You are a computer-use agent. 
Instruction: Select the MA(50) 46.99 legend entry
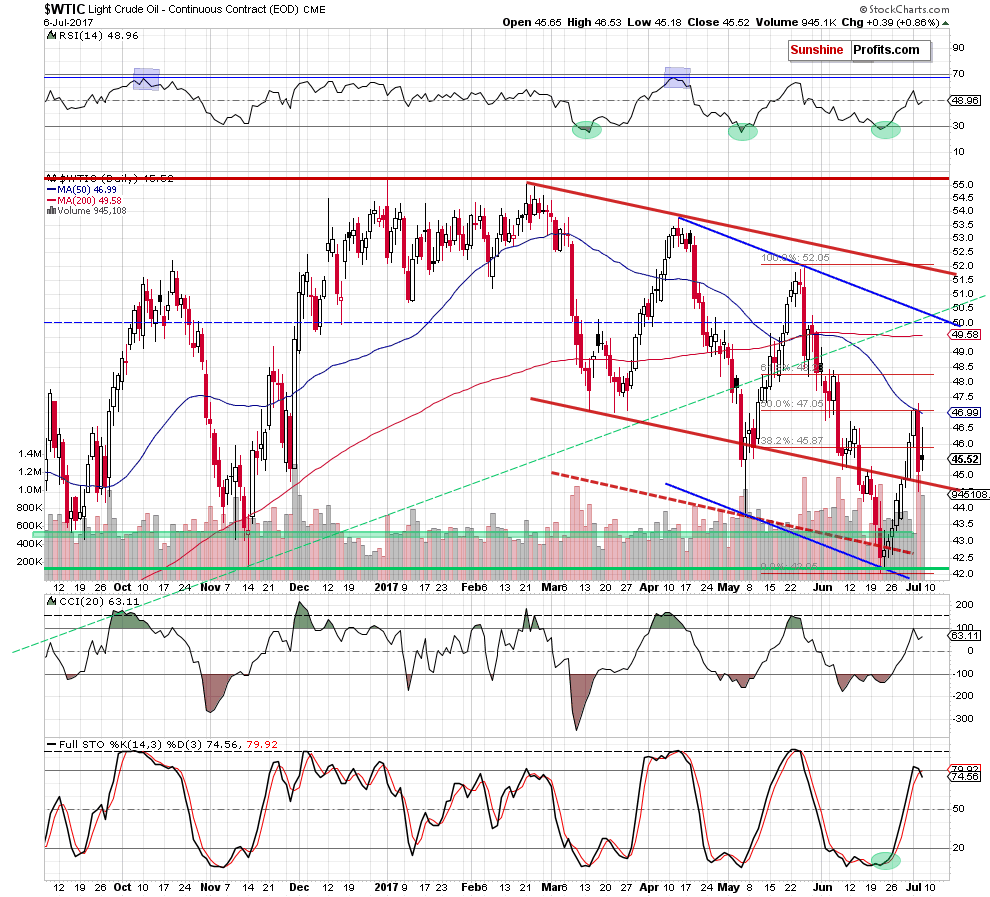(81, 189)
